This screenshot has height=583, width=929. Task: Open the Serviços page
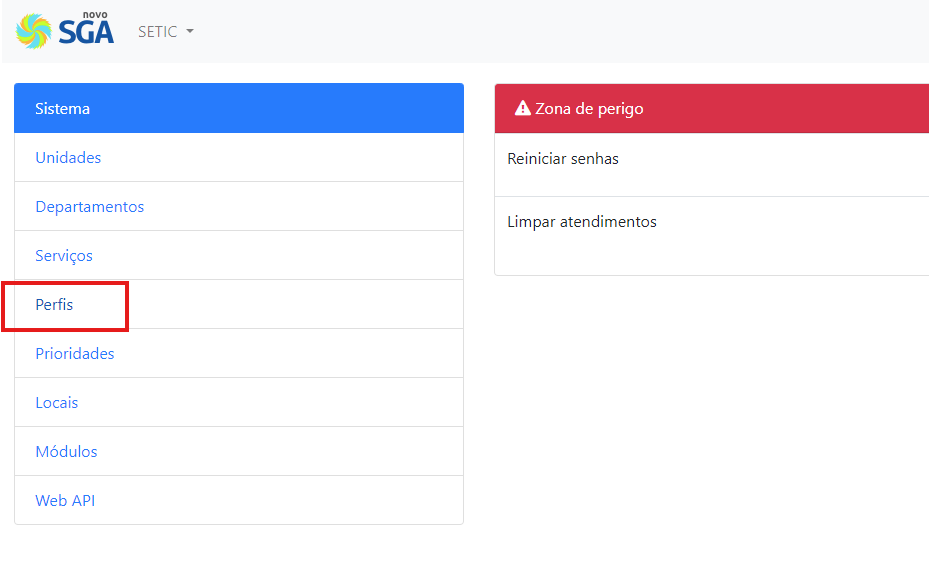pos(64,256)
